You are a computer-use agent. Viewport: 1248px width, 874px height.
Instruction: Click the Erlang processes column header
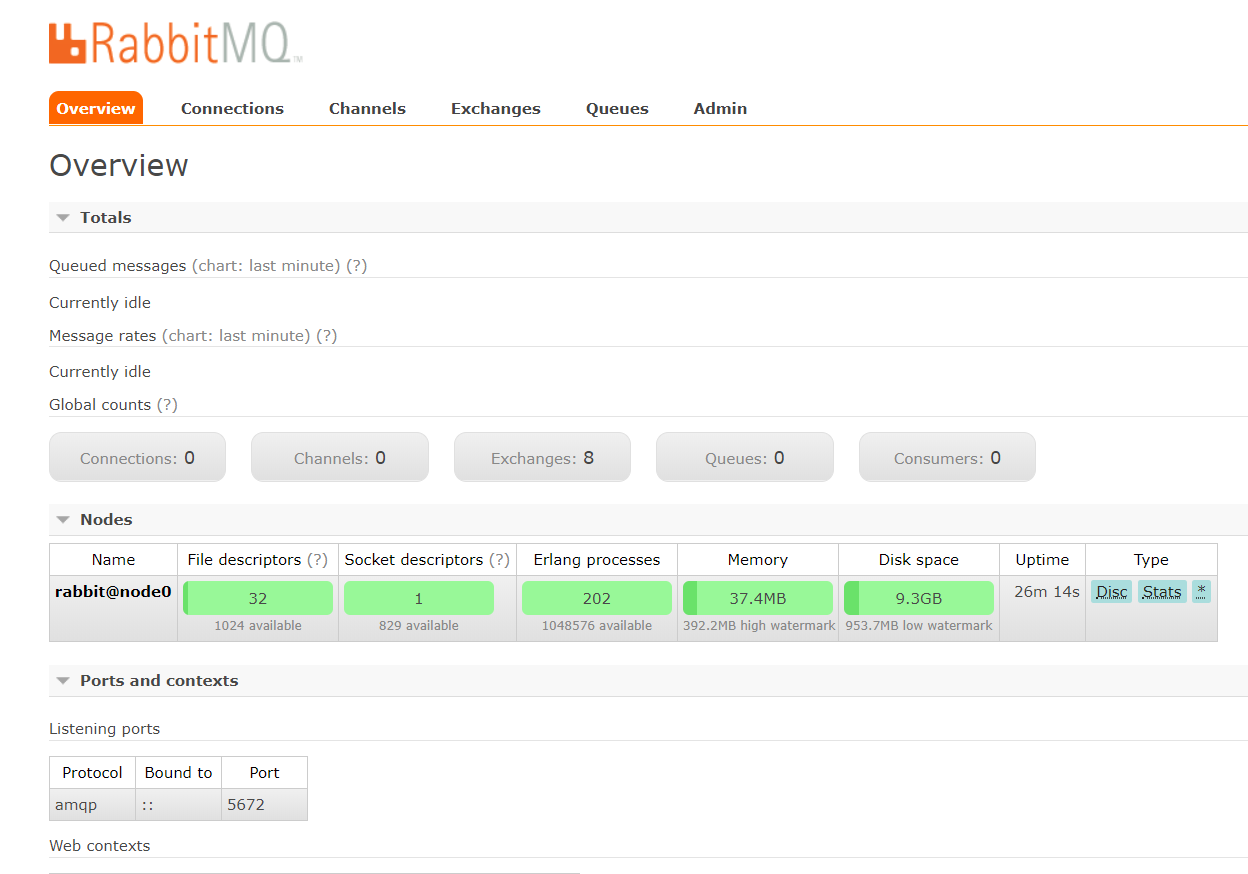[597, 559]
